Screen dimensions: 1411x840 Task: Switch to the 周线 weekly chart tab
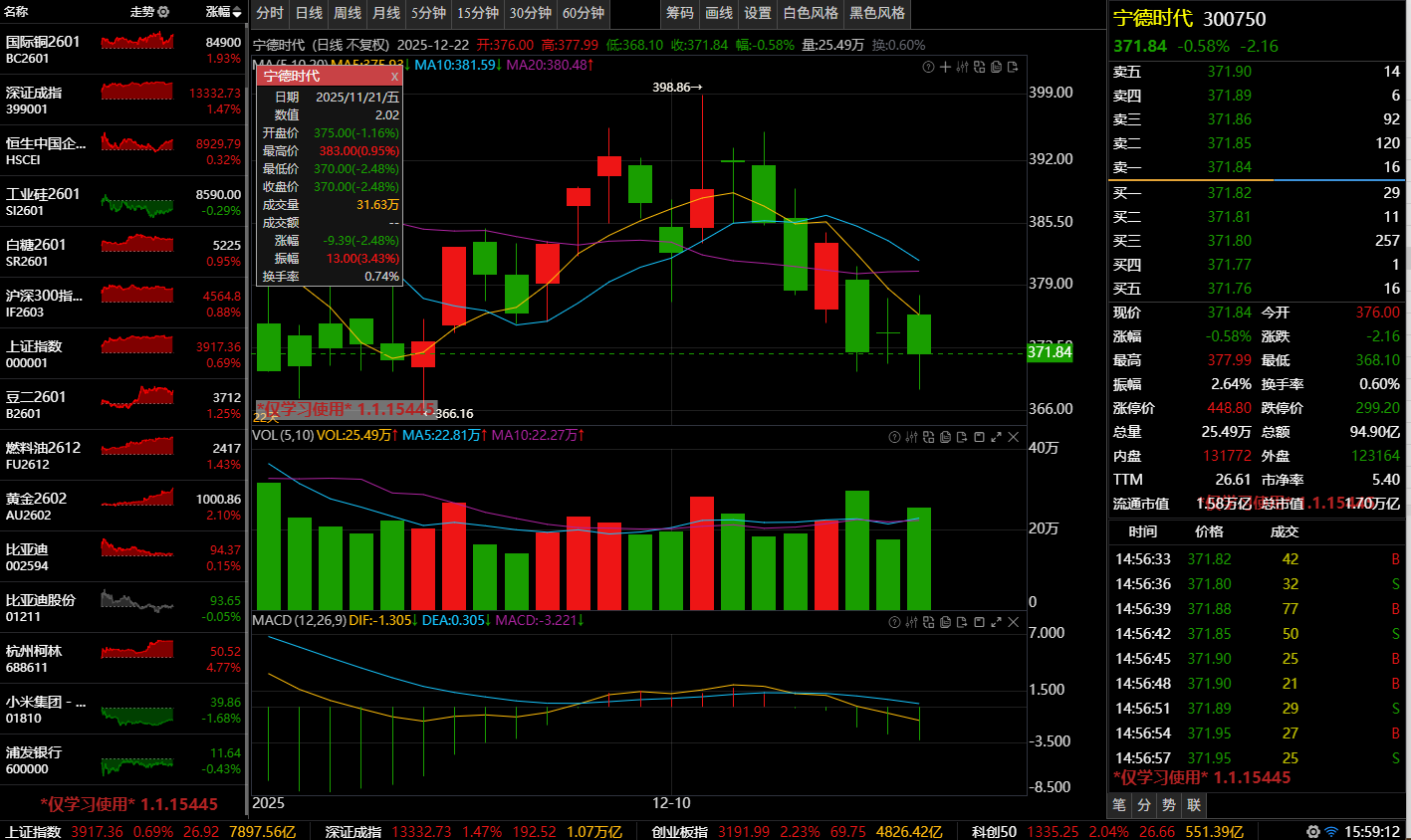pos(348,13)
